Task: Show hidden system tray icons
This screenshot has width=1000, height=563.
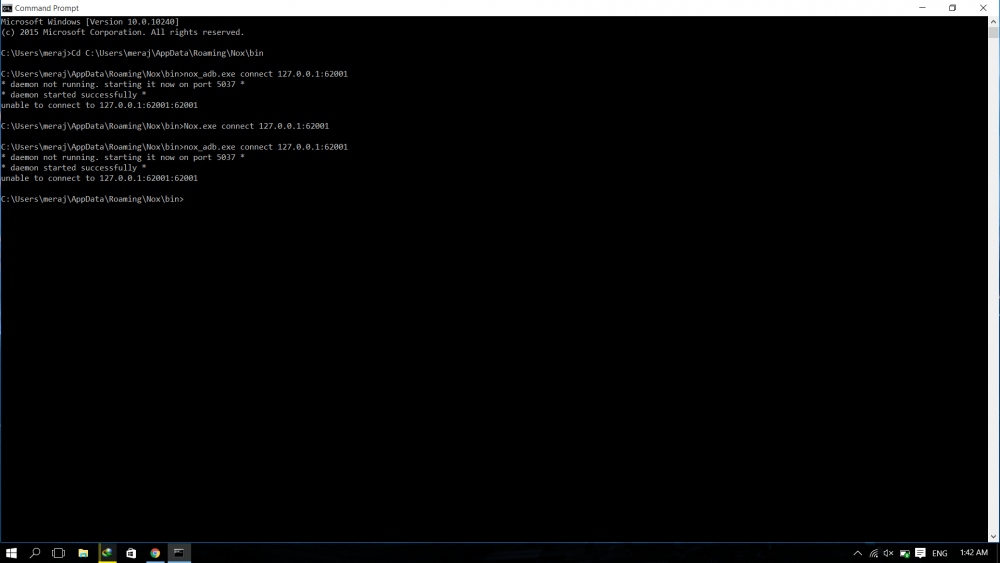Action: pos(858,553)
